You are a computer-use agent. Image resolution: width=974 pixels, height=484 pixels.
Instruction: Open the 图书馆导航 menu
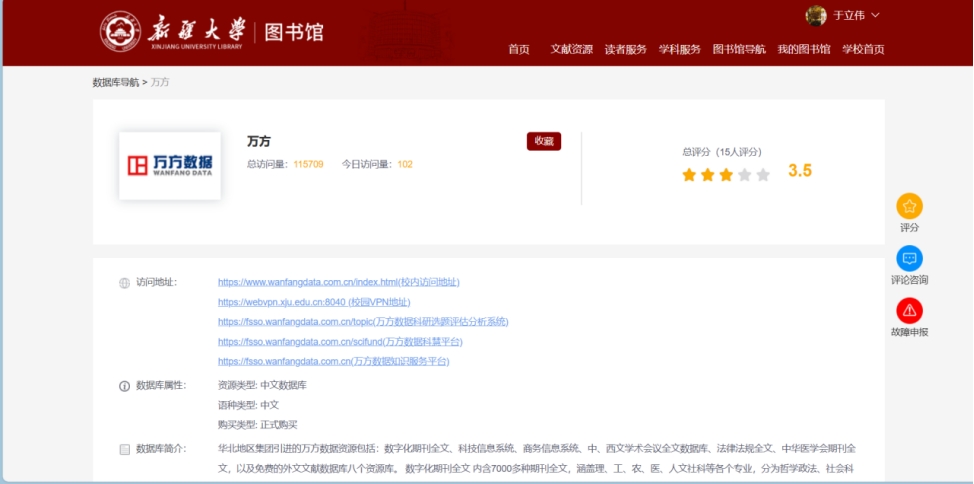click(739, 50)
